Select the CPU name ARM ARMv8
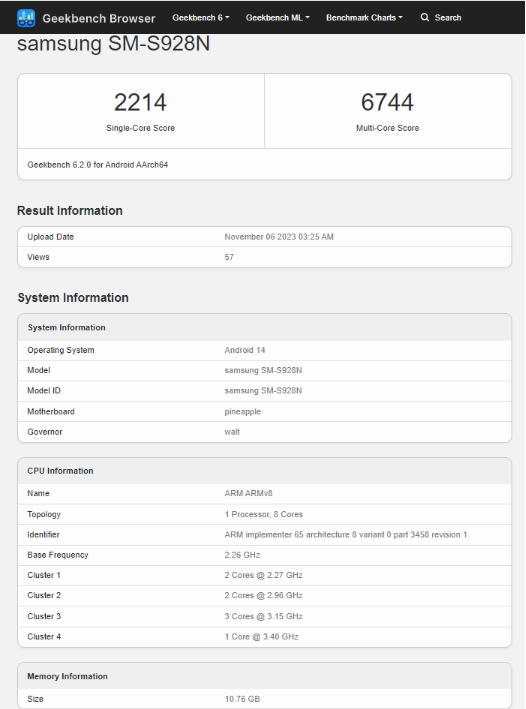 [x=248, y=493]
